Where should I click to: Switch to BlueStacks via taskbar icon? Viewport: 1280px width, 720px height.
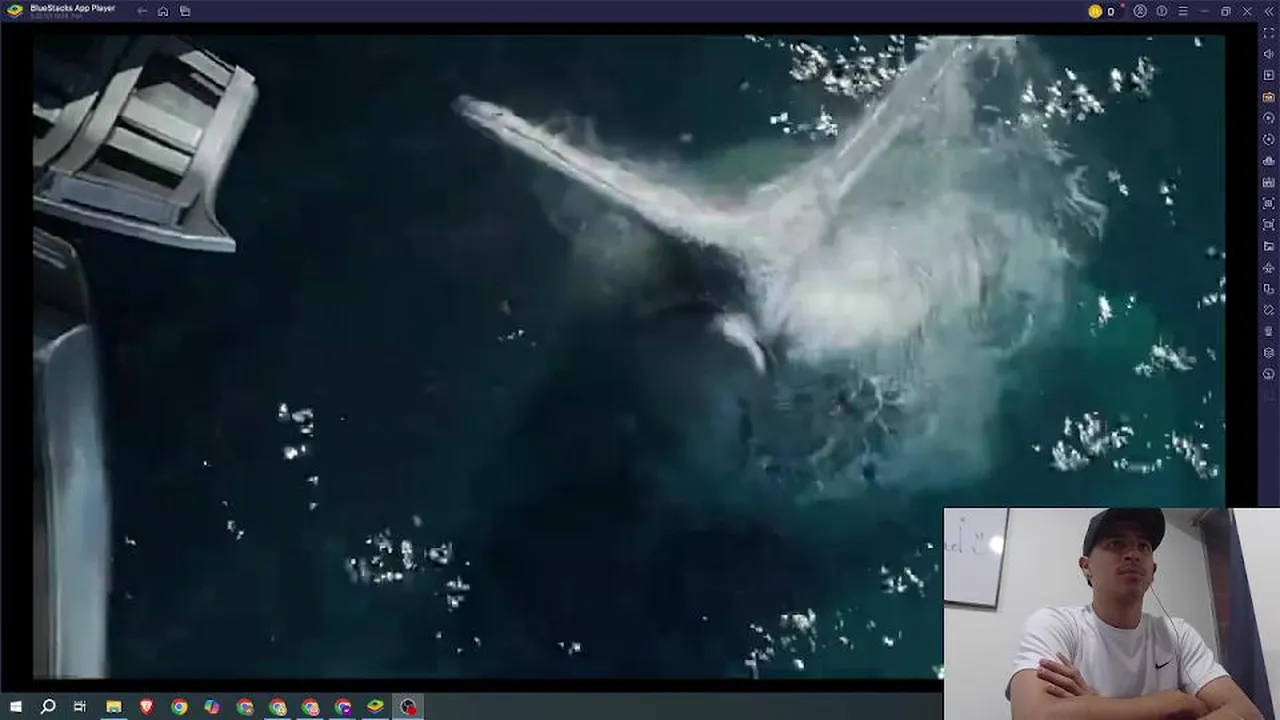375,707
